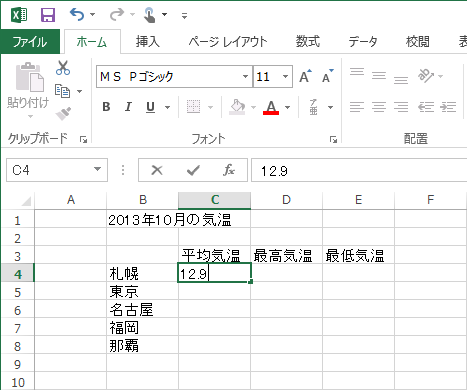Image resolution: width=467 pixels, height=390 pixels.
Task: Align text right icon
Action: coord(401,107)
